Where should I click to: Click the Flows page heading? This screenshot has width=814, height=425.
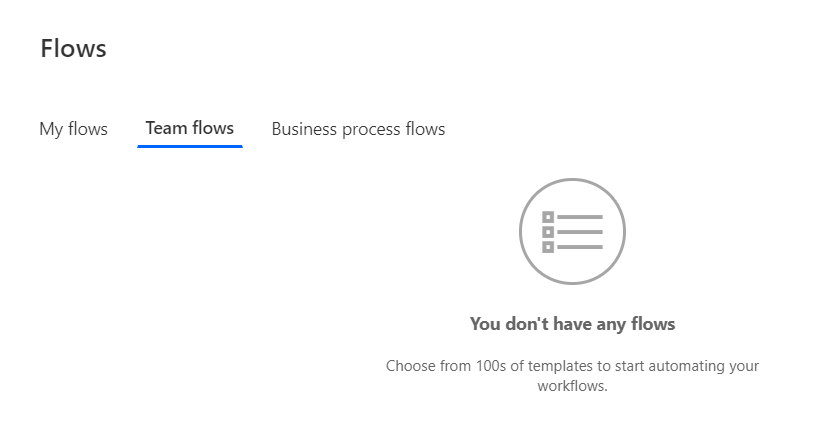(x=73, y=48)
